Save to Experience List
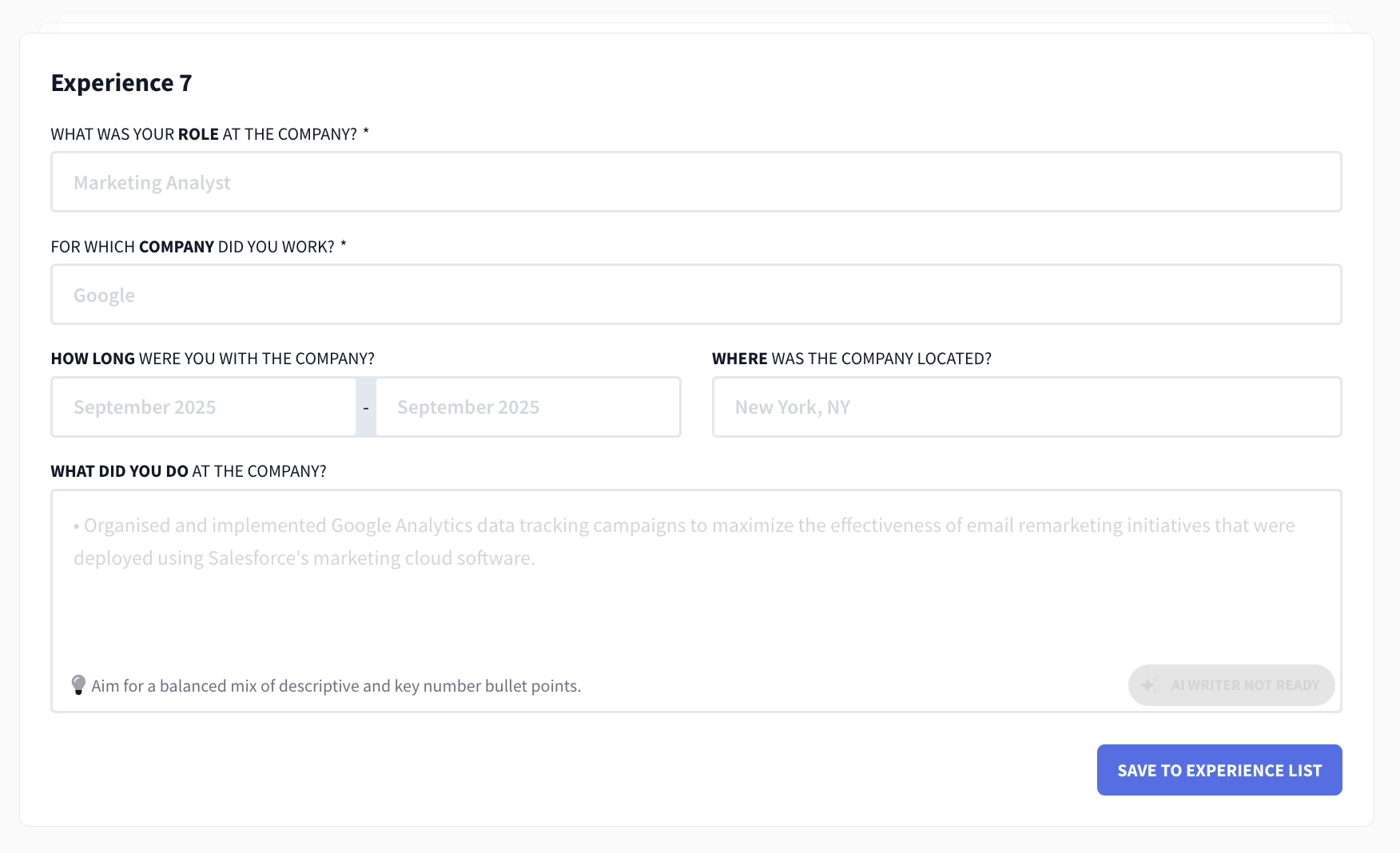1400x853 pixels. pos(1219,770)
